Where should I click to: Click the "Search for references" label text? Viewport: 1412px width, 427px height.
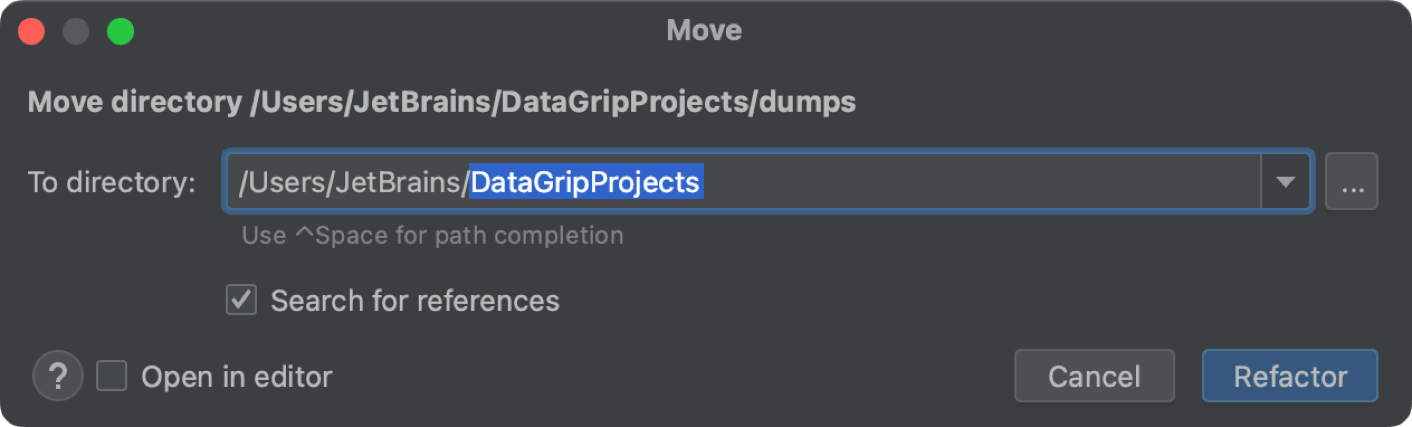(415, 300)
